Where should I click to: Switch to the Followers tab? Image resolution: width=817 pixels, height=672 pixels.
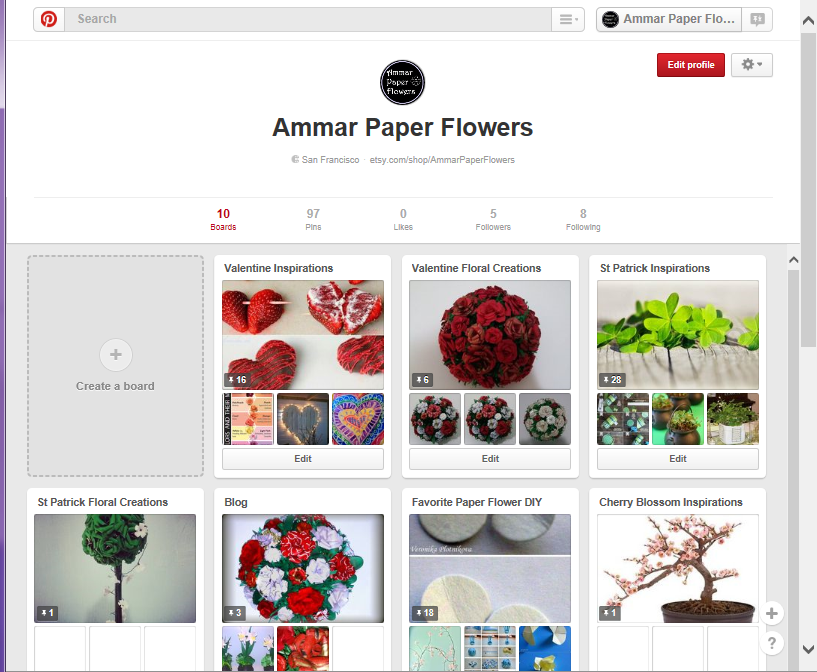click(x=493, y=219)
